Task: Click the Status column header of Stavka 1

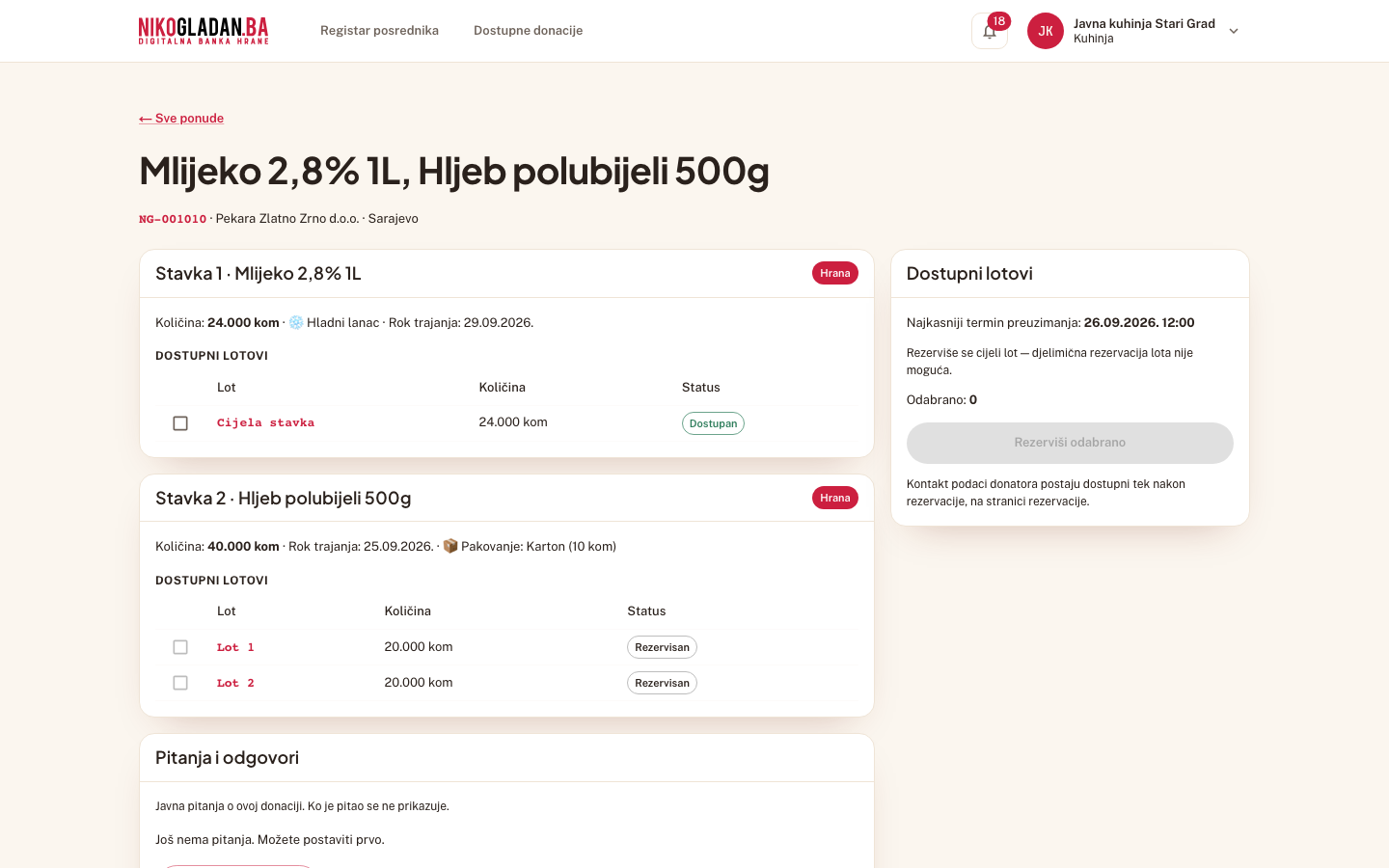Action: click(x=701, y=388)
